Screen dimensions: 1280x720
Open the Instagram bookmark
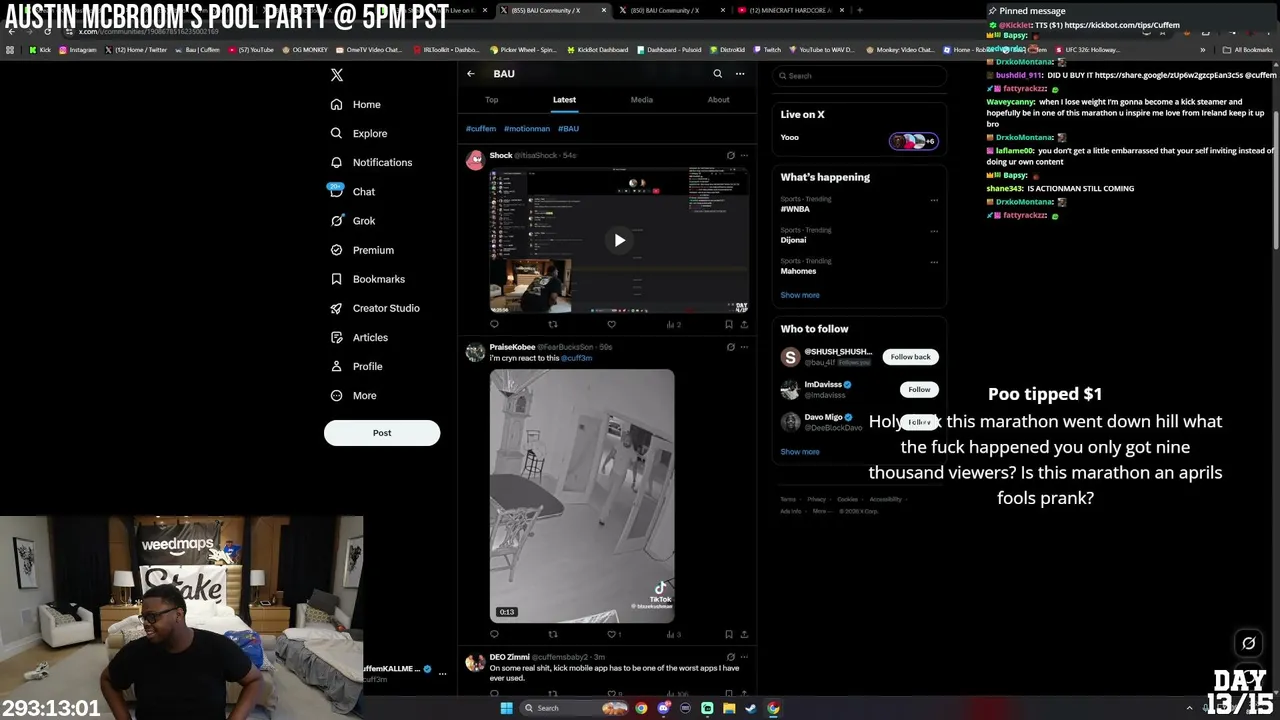tap(78, 49)
